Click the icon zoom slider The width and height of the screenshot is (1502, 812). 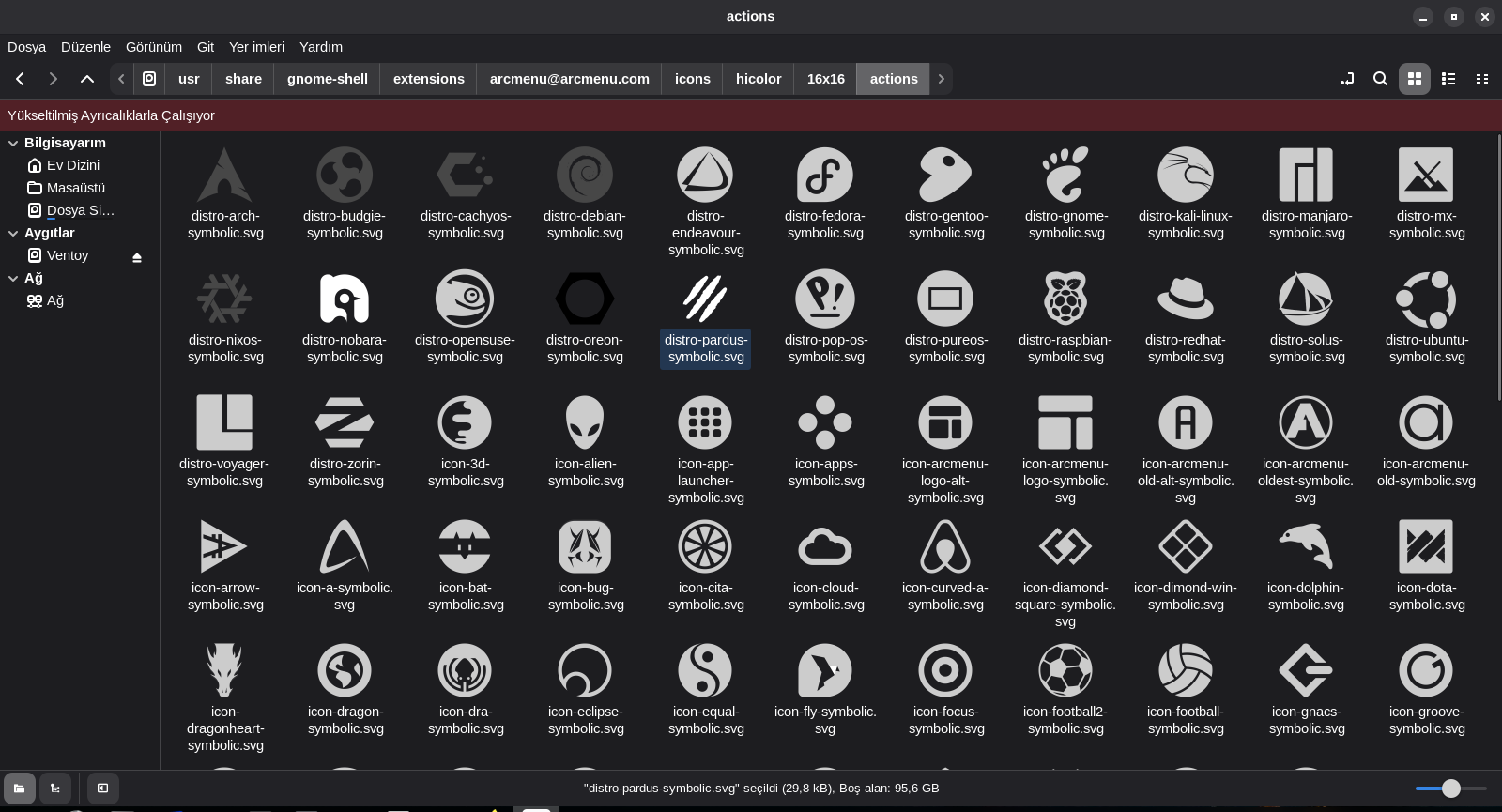coord(1450,789)
